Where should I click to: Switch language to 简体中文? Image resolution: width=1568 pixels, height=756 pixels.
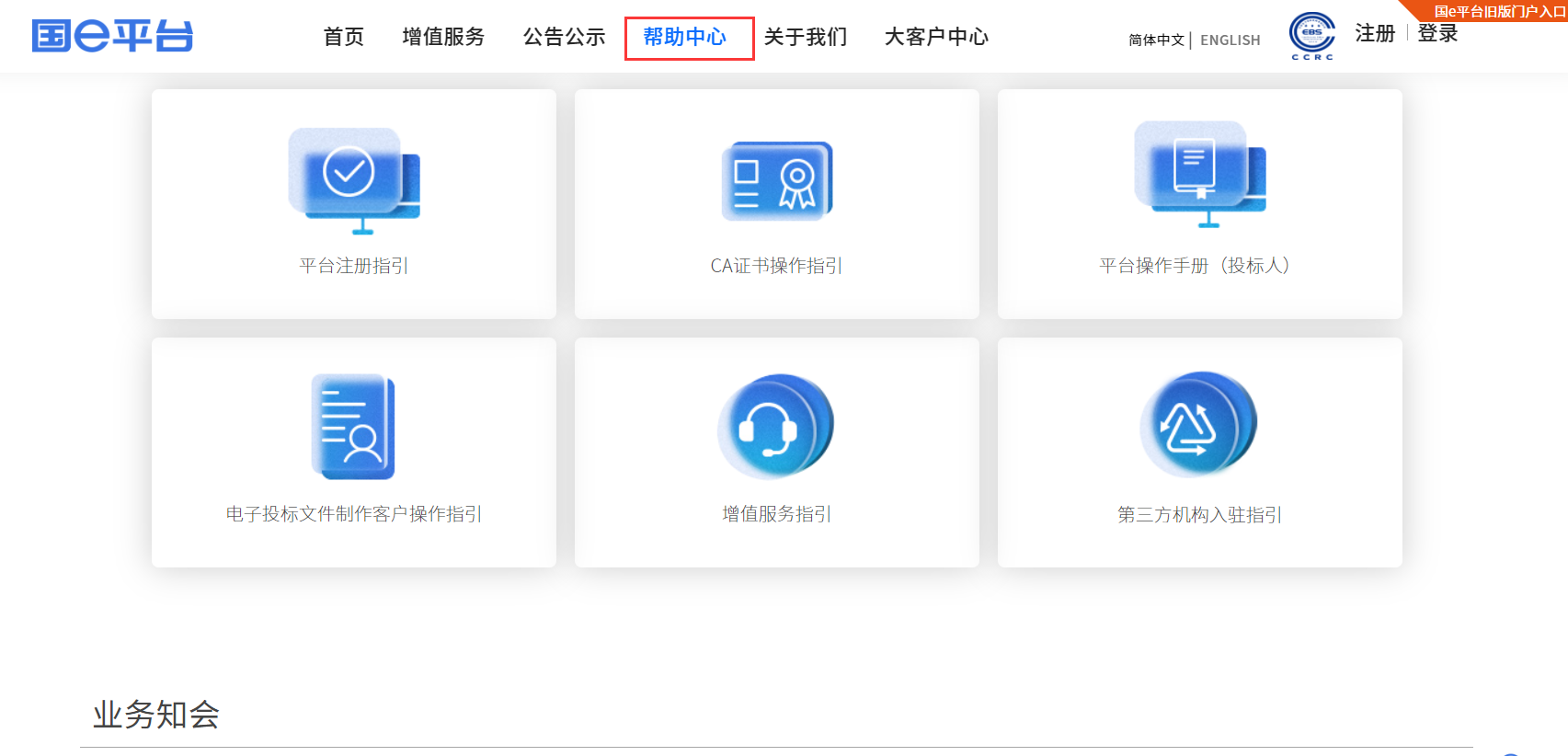pos(1156,40)
